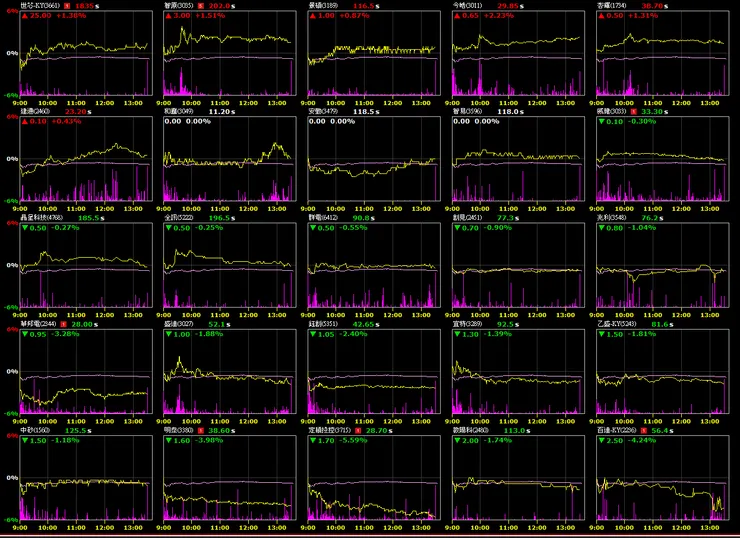Click the 定穎投控(3715) stock name

(329, 430)
